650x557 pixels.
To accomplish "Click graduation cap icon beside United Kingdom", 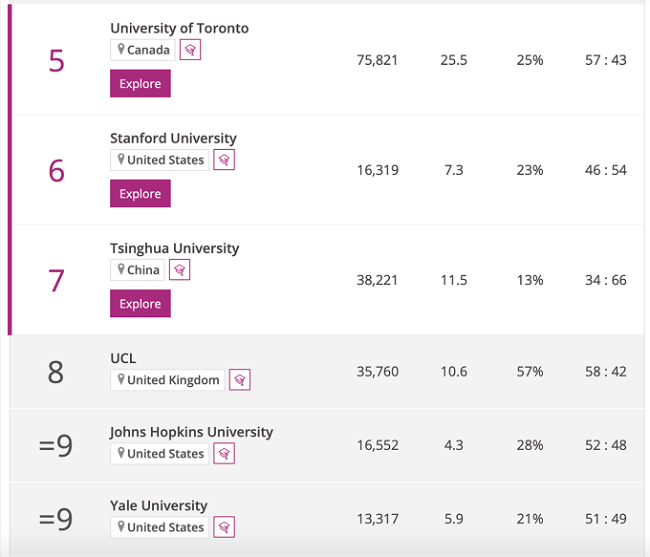I will coord(239,380).
